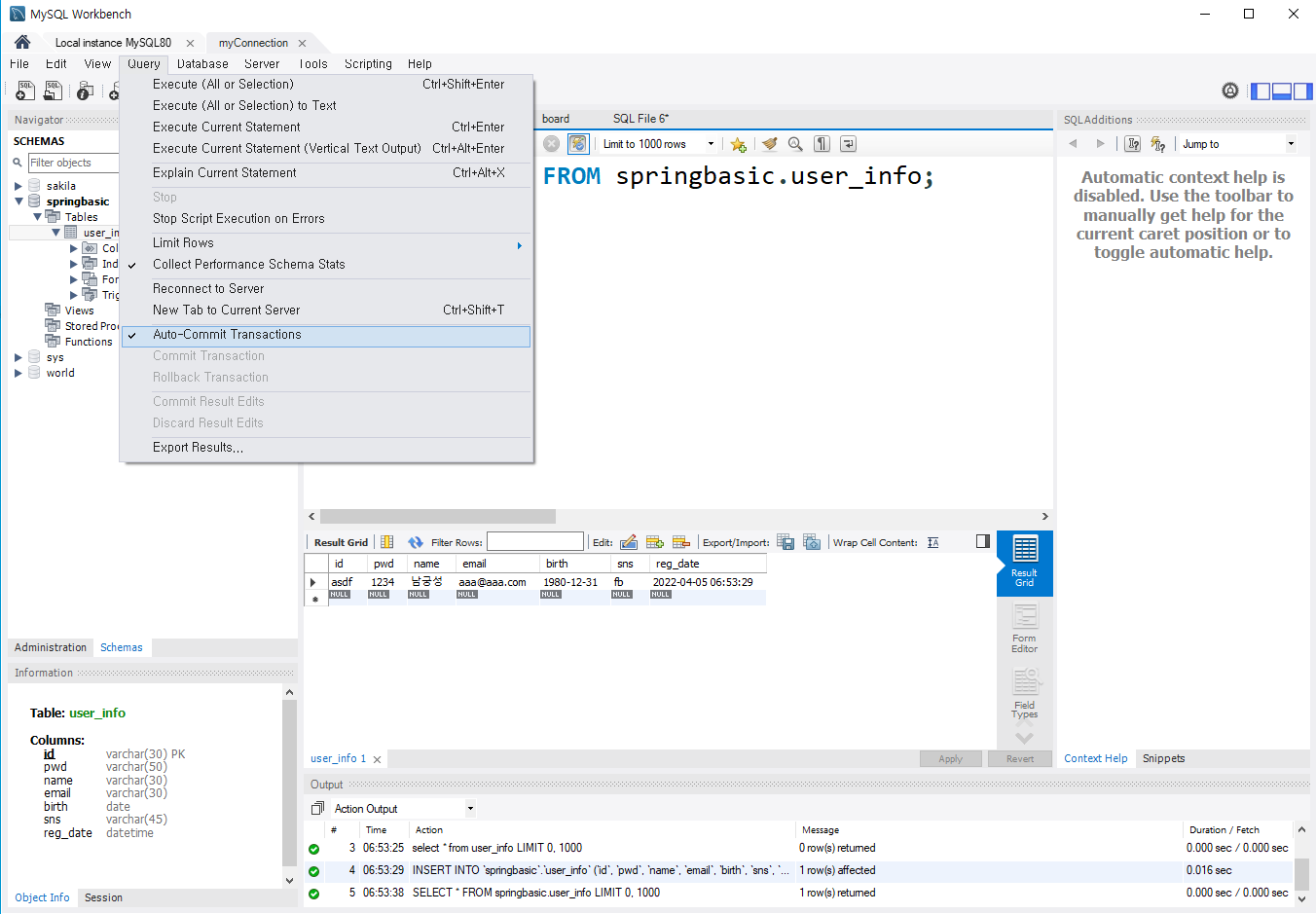Refresh the result grid data

[x=416, y=542]
